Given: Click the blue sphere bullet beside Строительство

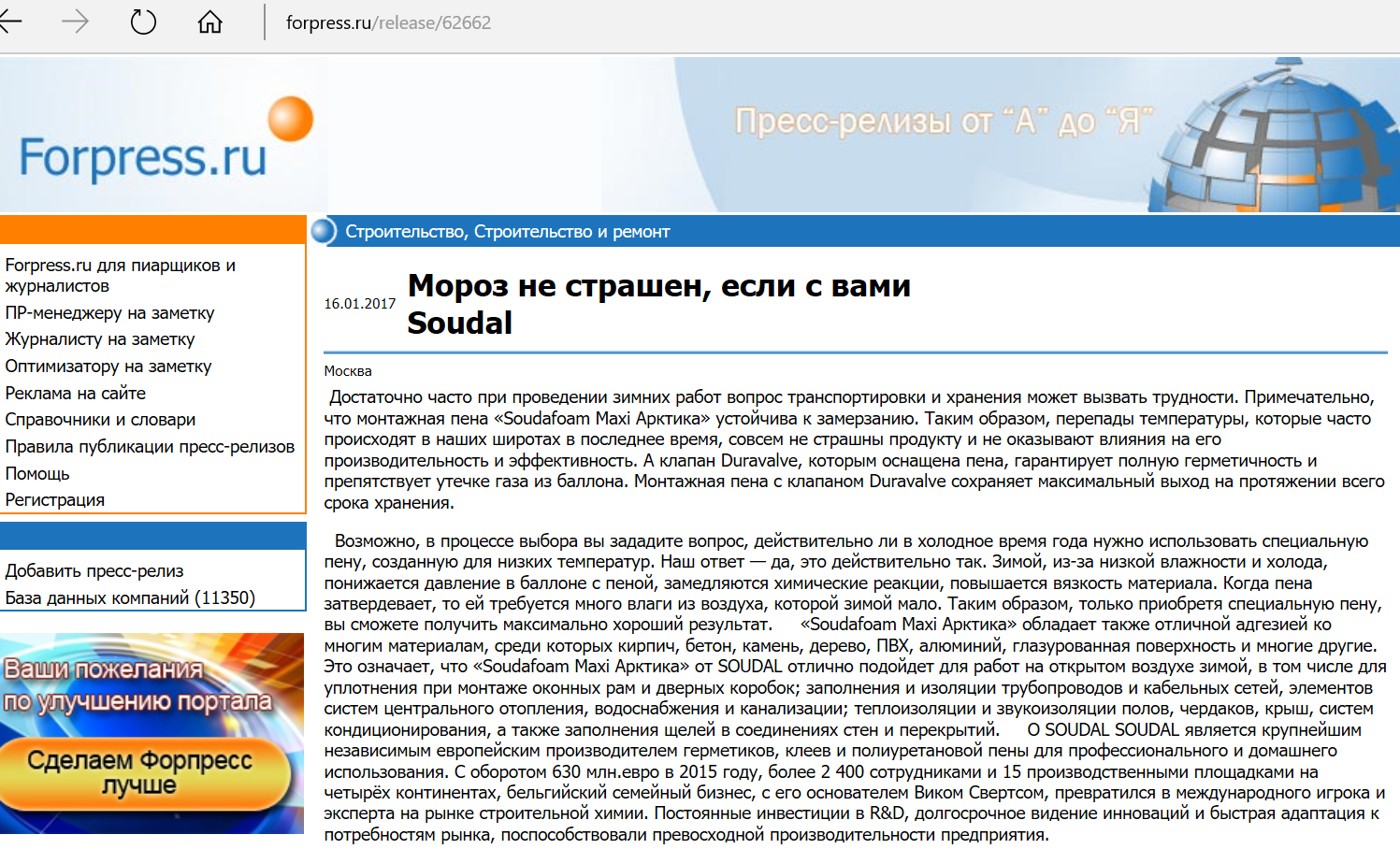Looking at the screenshot, I should pos(324,231).
